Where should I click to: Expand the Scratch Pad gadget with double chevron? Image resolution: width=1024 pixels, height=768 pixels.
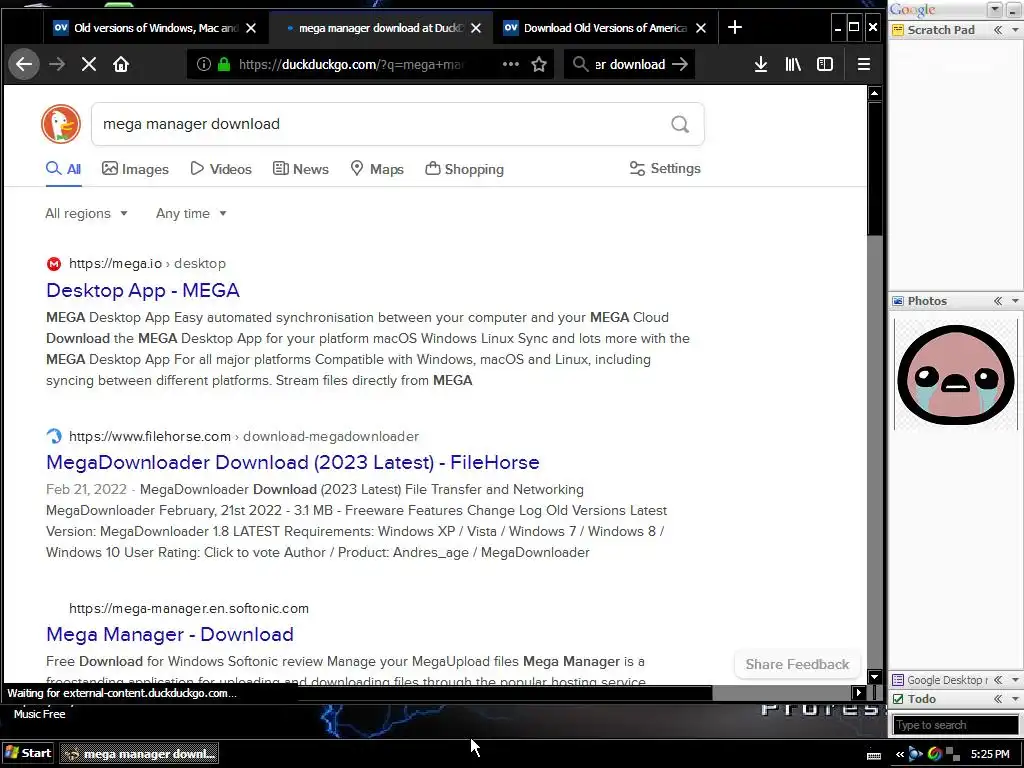pyautogui.click(x=998, y=30)
